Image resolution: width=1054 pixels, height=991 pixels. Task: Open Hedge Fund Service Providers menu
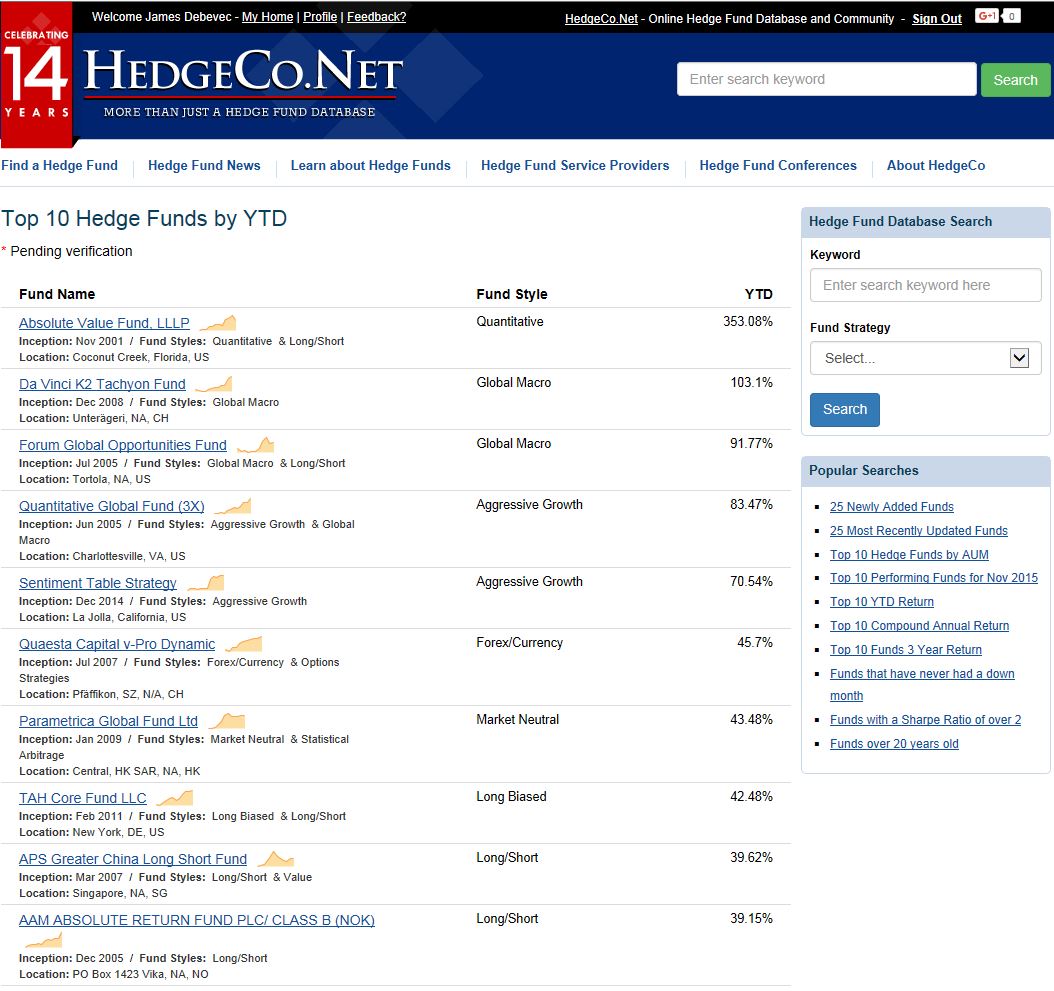coord(575,165)
